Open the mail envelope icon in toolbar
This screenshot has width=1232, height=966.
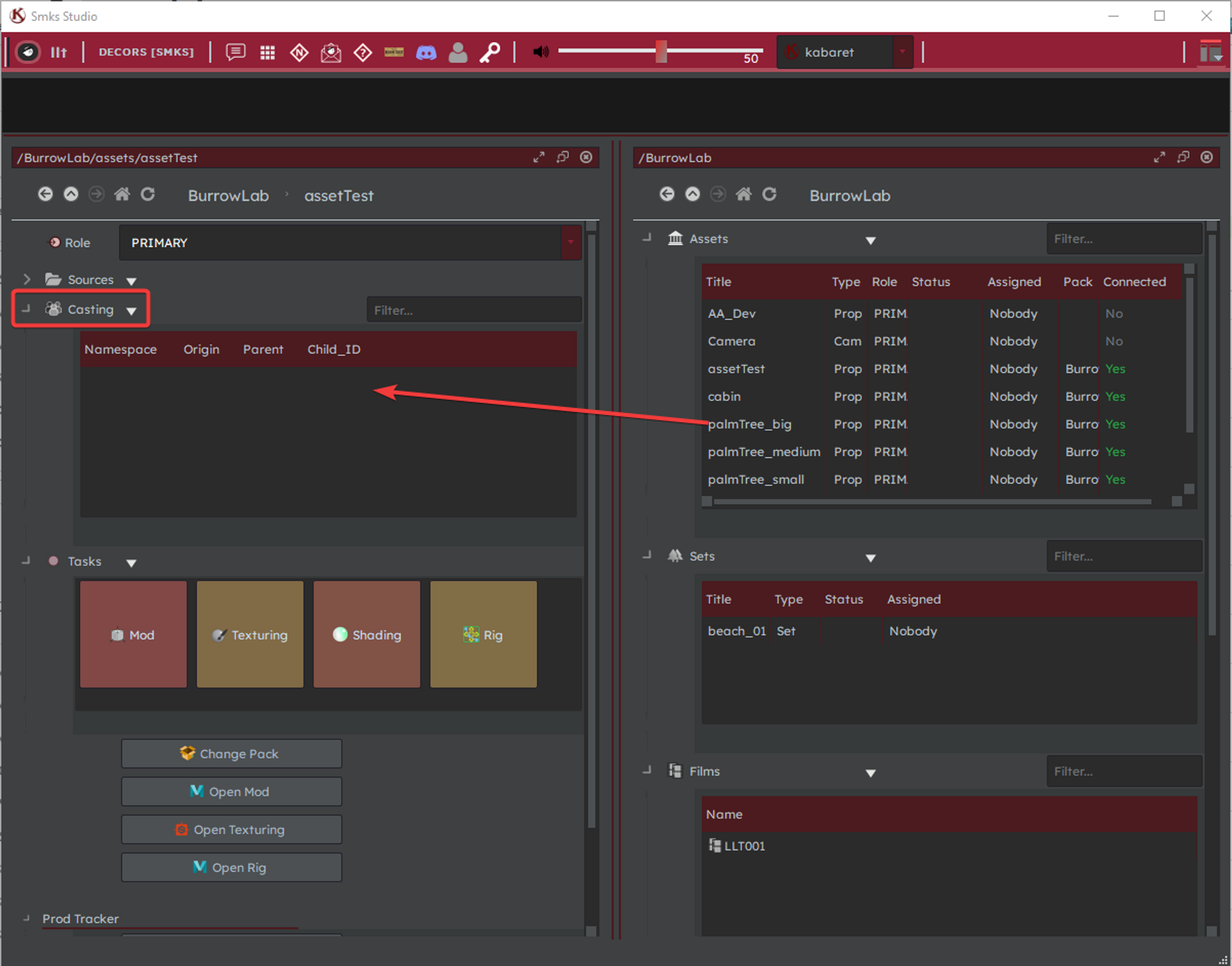click(x=331, y=52)
